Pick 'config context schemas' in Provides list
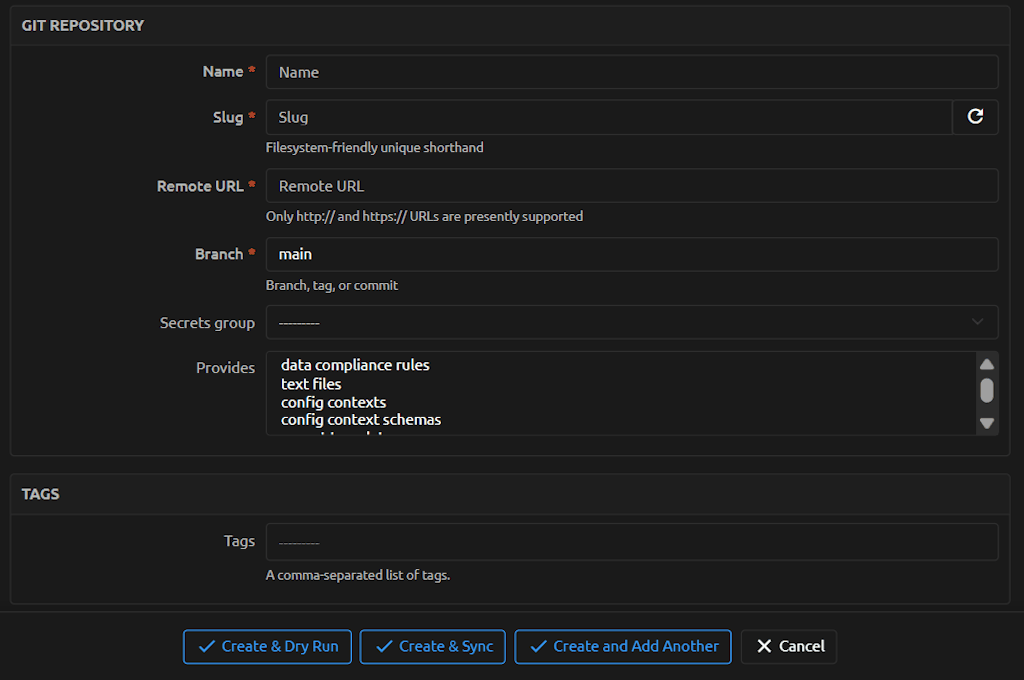The image size is (1024, 680). (x=361, y=420)
